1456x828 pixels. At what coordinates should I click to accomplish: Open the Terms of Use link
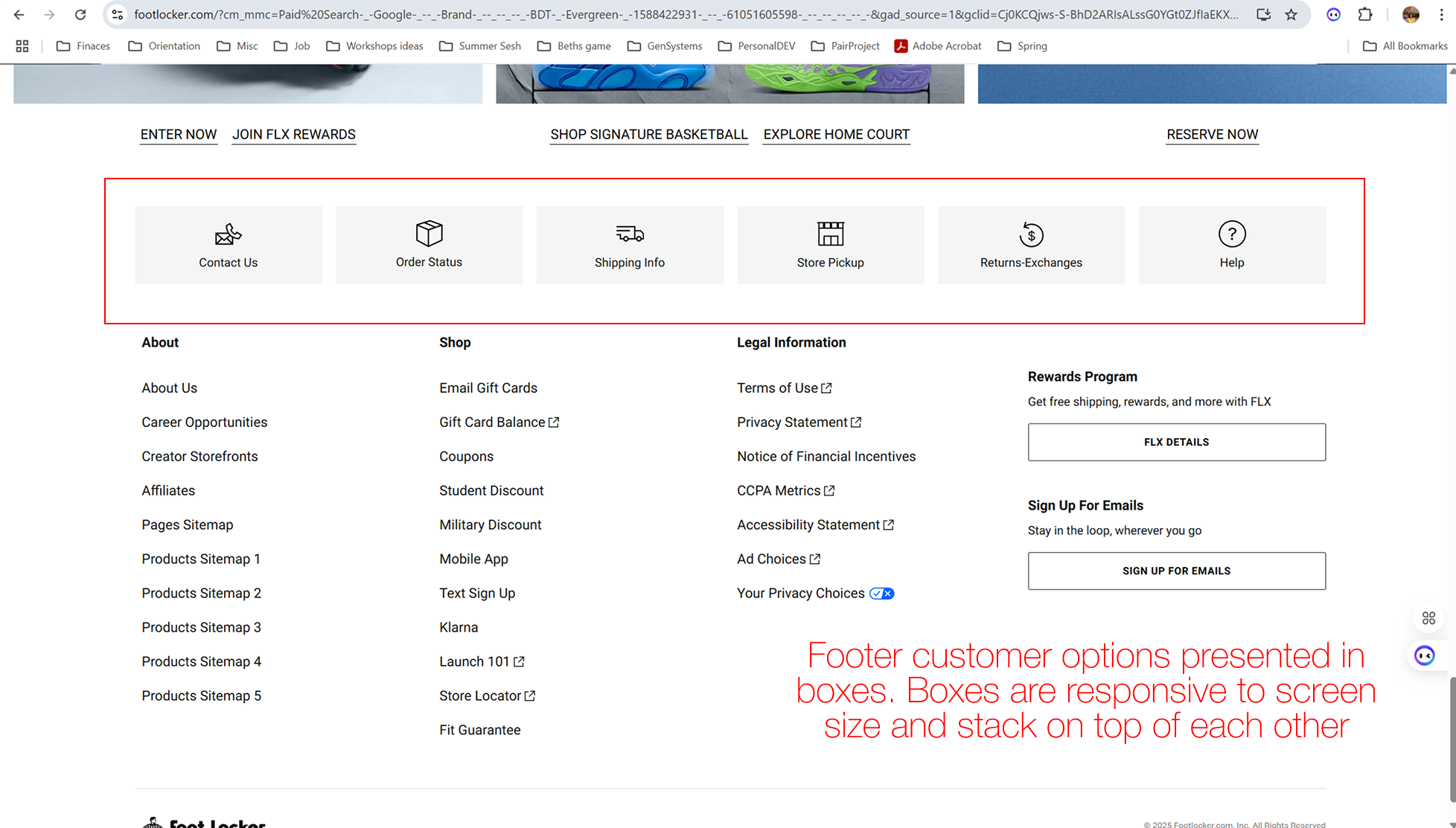tap(785, 388)
